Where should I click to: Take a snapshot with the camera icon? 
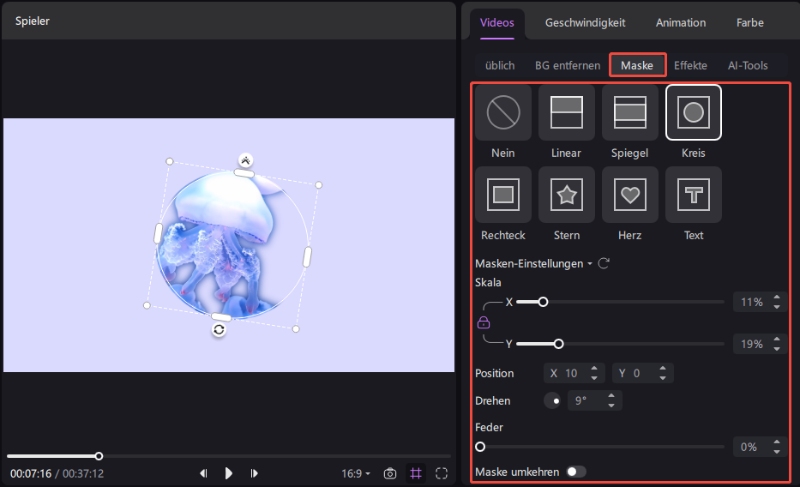[x=390, y=473]
